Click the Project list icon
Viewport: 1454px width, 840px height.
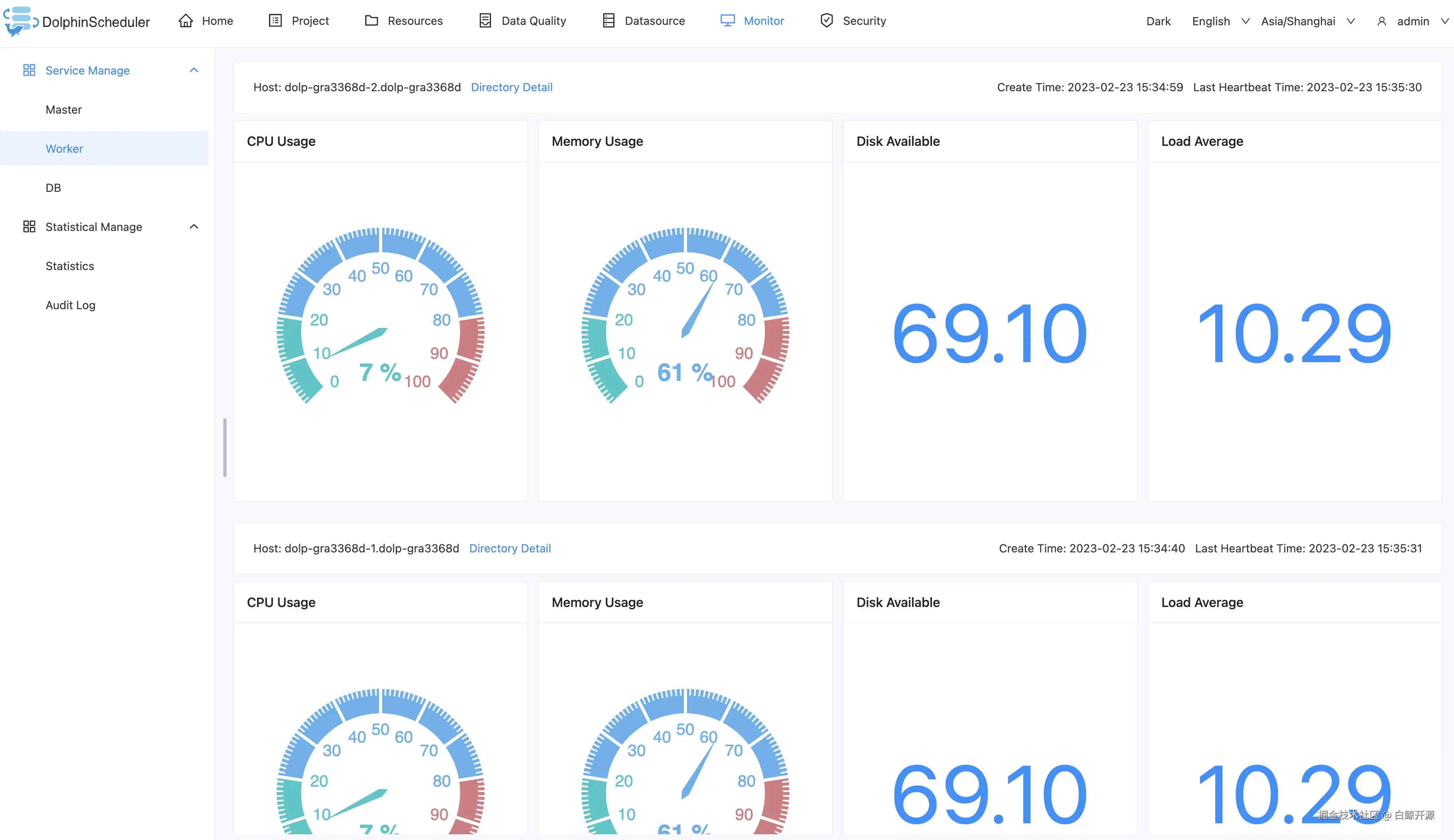click(x=275, y=21)
